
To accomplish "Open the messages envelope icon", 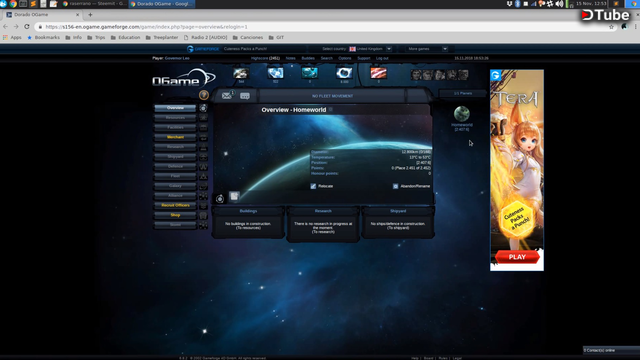I will click(x=227, y=96).
